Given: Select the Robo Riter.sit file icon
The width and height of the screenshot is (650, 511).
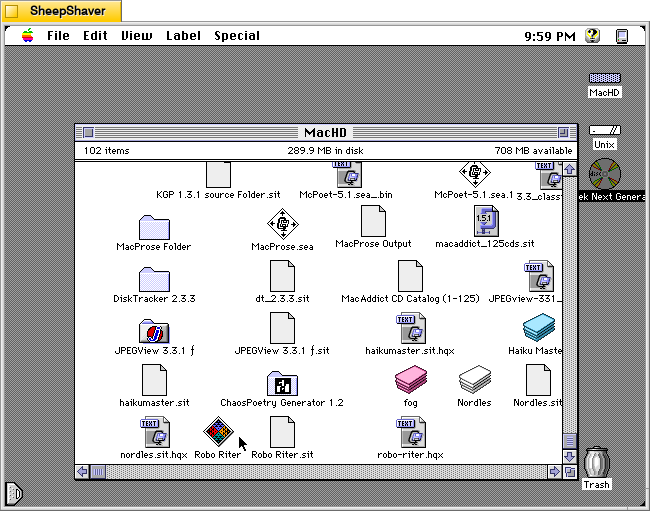Looking at the screenshot, I should (x=282, y=432).
